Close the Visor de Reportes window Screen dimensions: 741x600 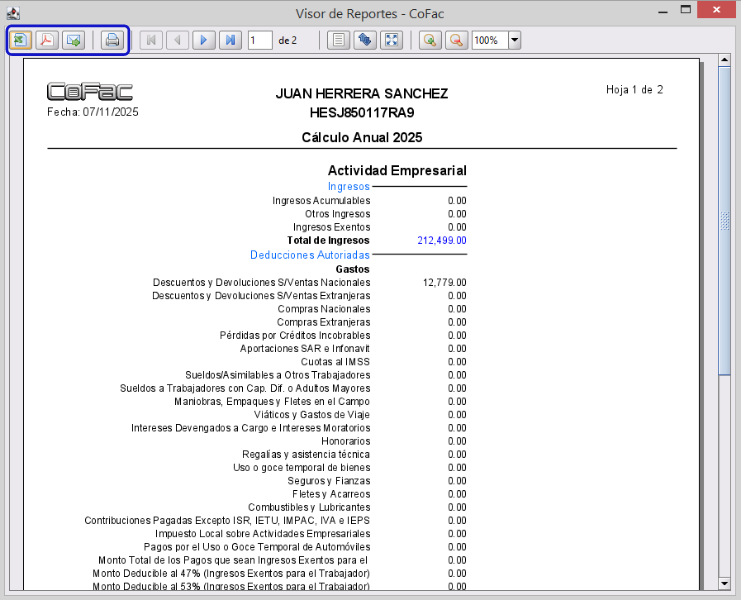(x=716, y=9)
